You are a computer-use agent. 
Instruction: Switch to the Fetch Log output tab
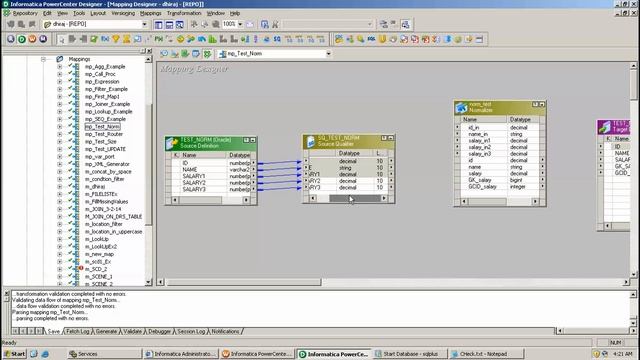(x=78, y=331)
